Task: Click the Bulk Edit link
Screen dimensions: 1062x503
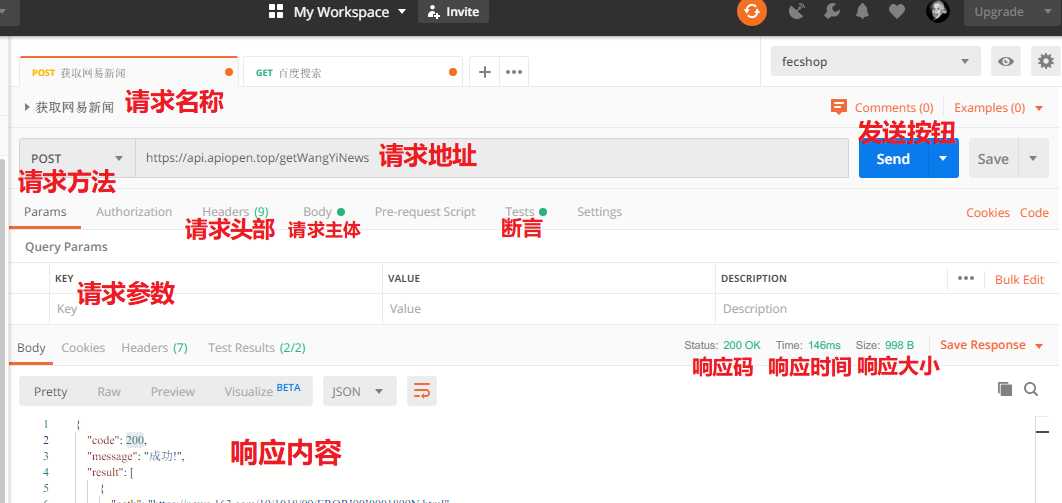Action: [x=1019, y=280]
